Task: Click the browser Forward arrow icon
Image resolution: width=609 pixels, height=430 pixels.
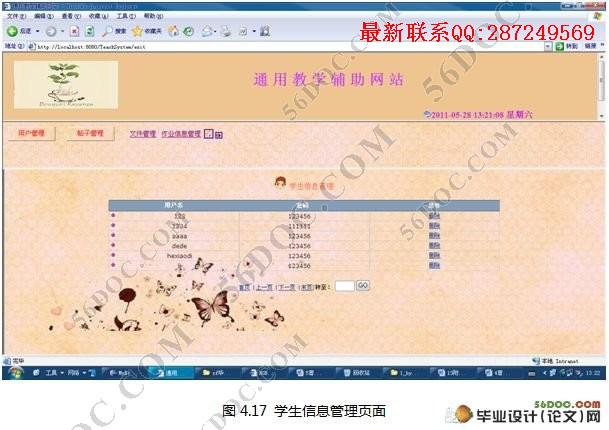Action: tap(51, 31)
